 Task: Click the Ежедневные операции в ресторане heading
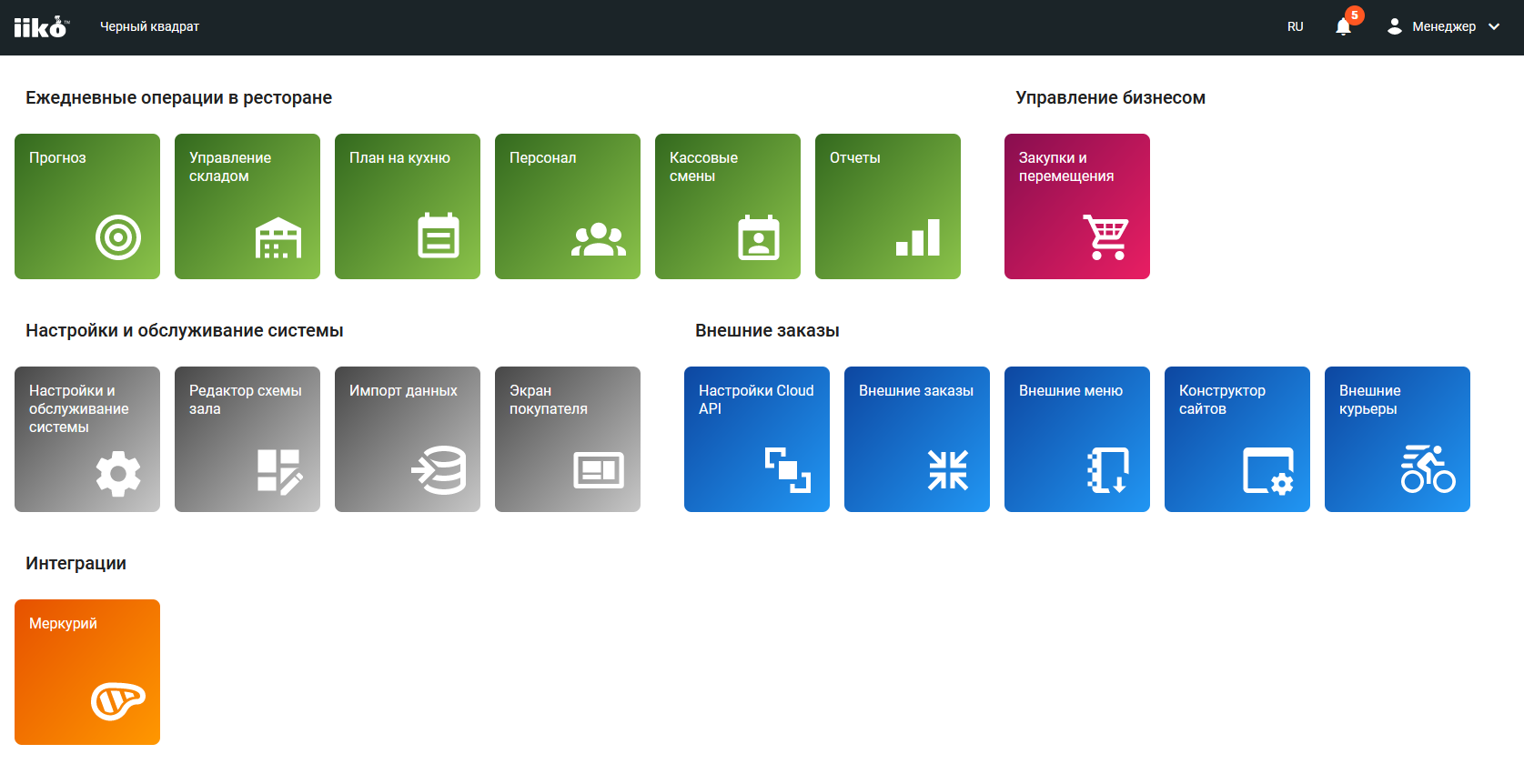tap(178, 97)
